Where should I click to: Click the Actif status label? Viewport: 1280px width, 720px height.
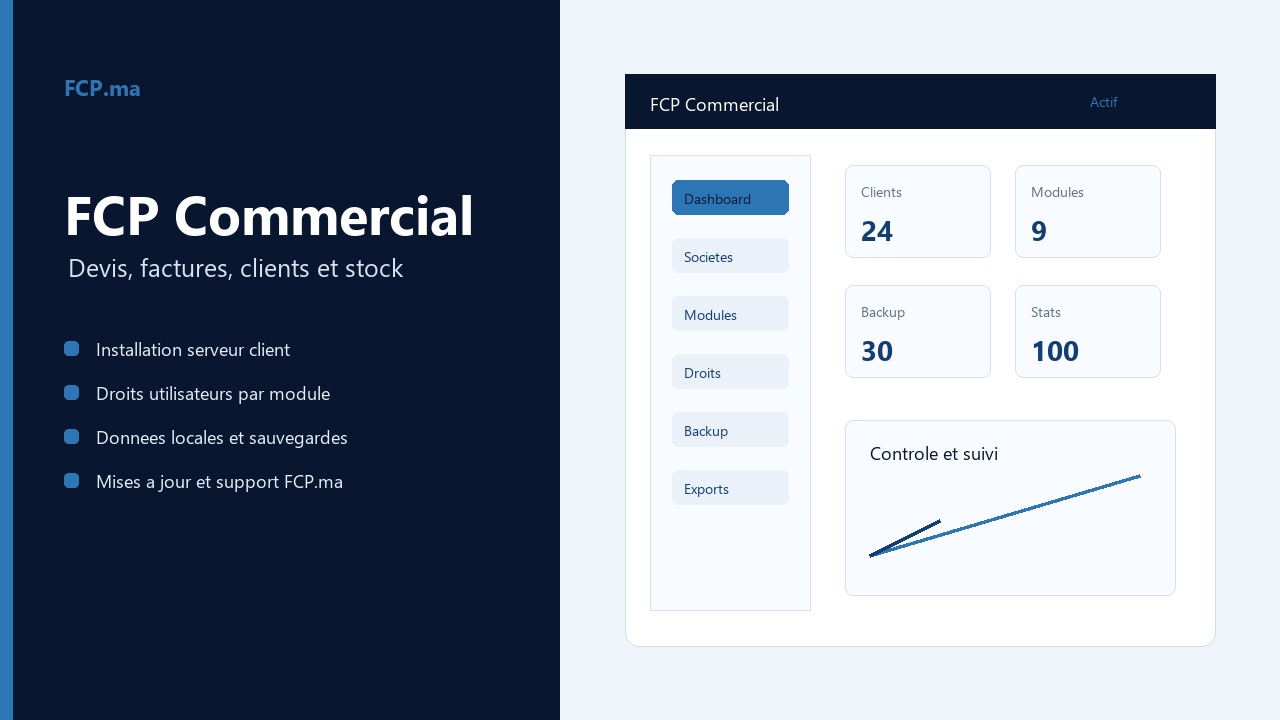[x=1104, y=102]
